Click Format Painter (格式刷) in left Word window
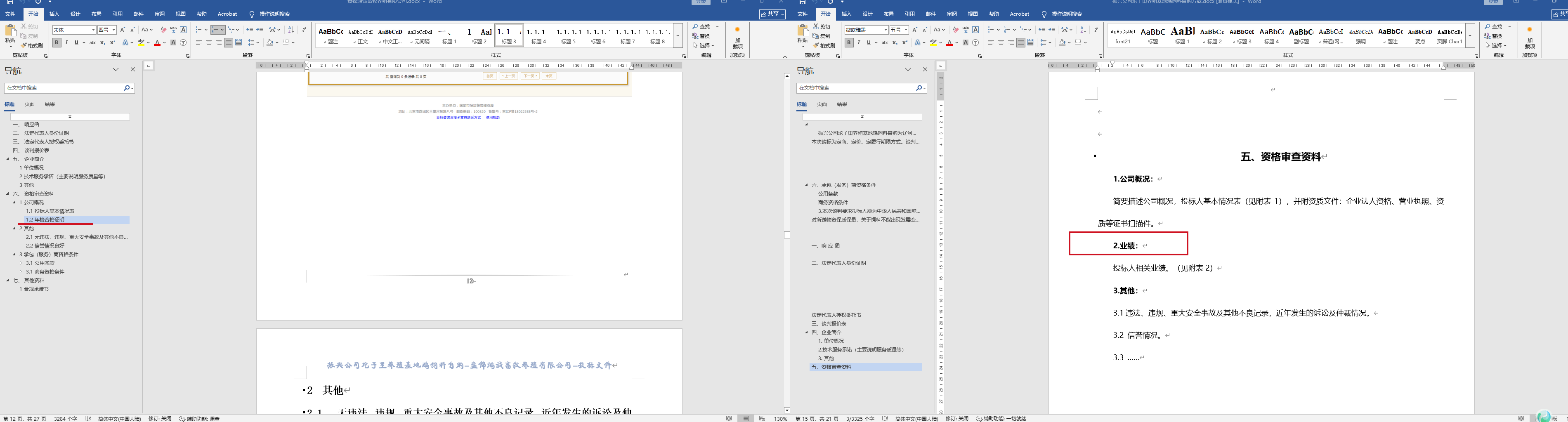This screenshot has width=1568, height=422. [x=32, y=46]
